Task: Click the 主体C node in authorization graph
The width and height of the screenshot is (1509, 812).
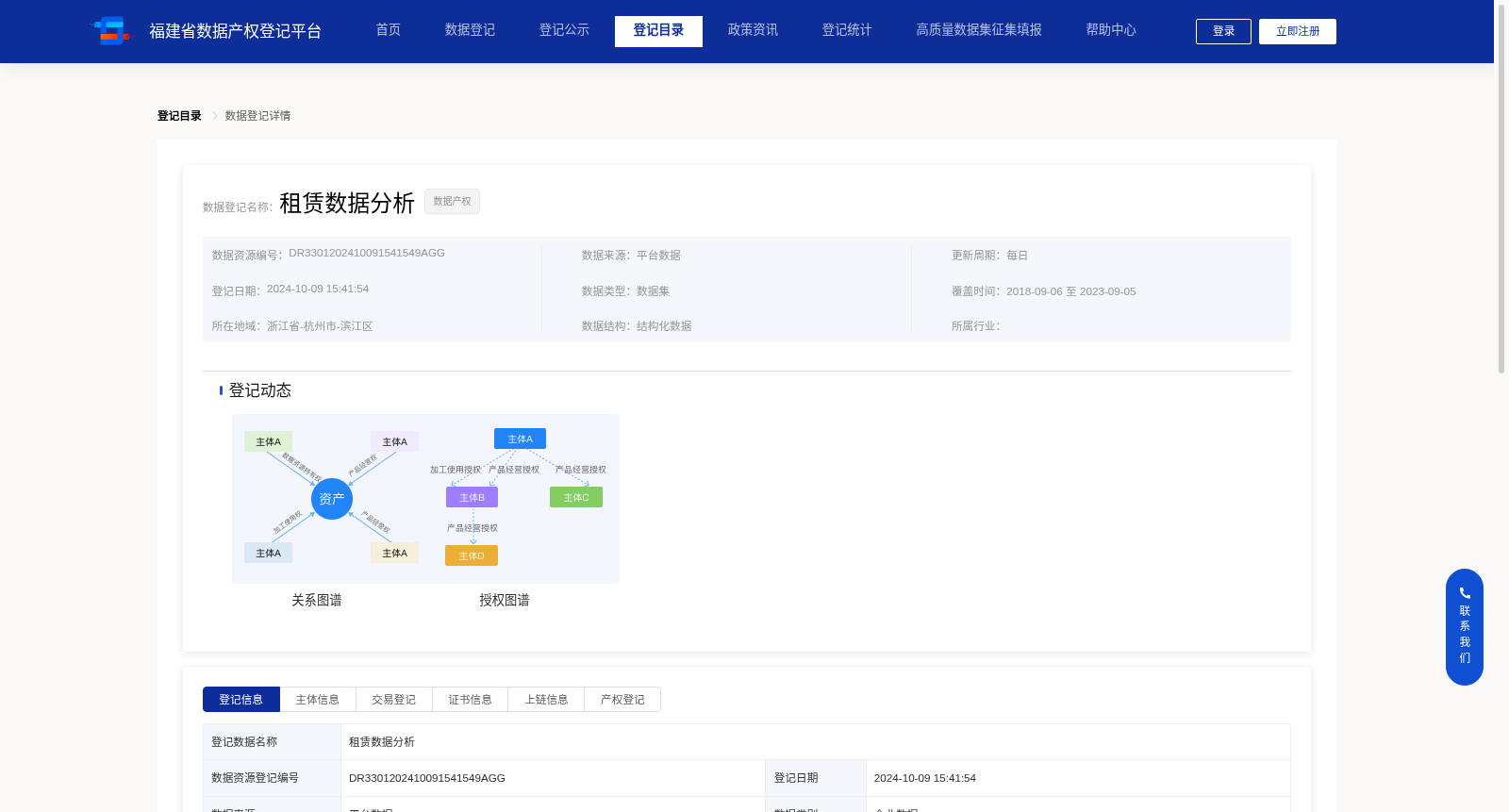Action: 576,497
